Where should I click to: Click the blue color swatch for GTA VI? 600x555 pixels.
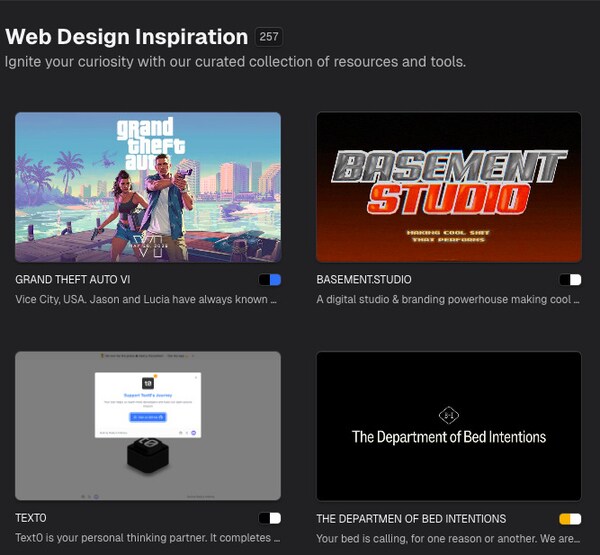(x=270, y=280)
